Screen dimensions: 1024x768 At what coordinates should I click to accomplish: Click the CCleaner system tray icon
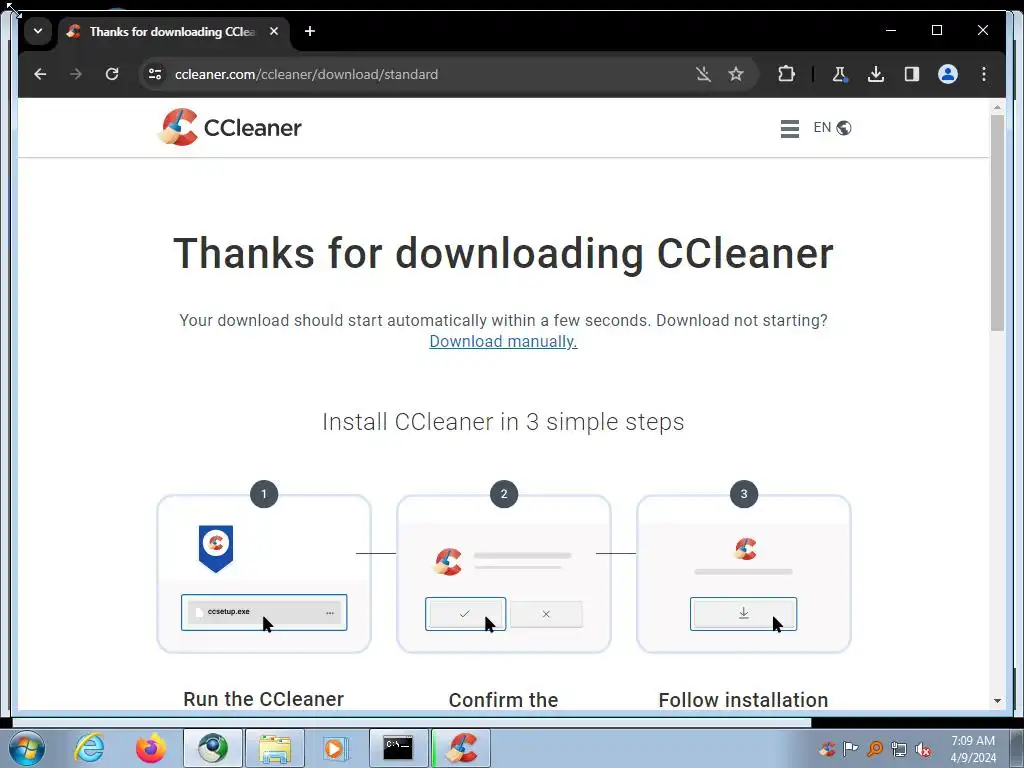(x=827, y=748)
